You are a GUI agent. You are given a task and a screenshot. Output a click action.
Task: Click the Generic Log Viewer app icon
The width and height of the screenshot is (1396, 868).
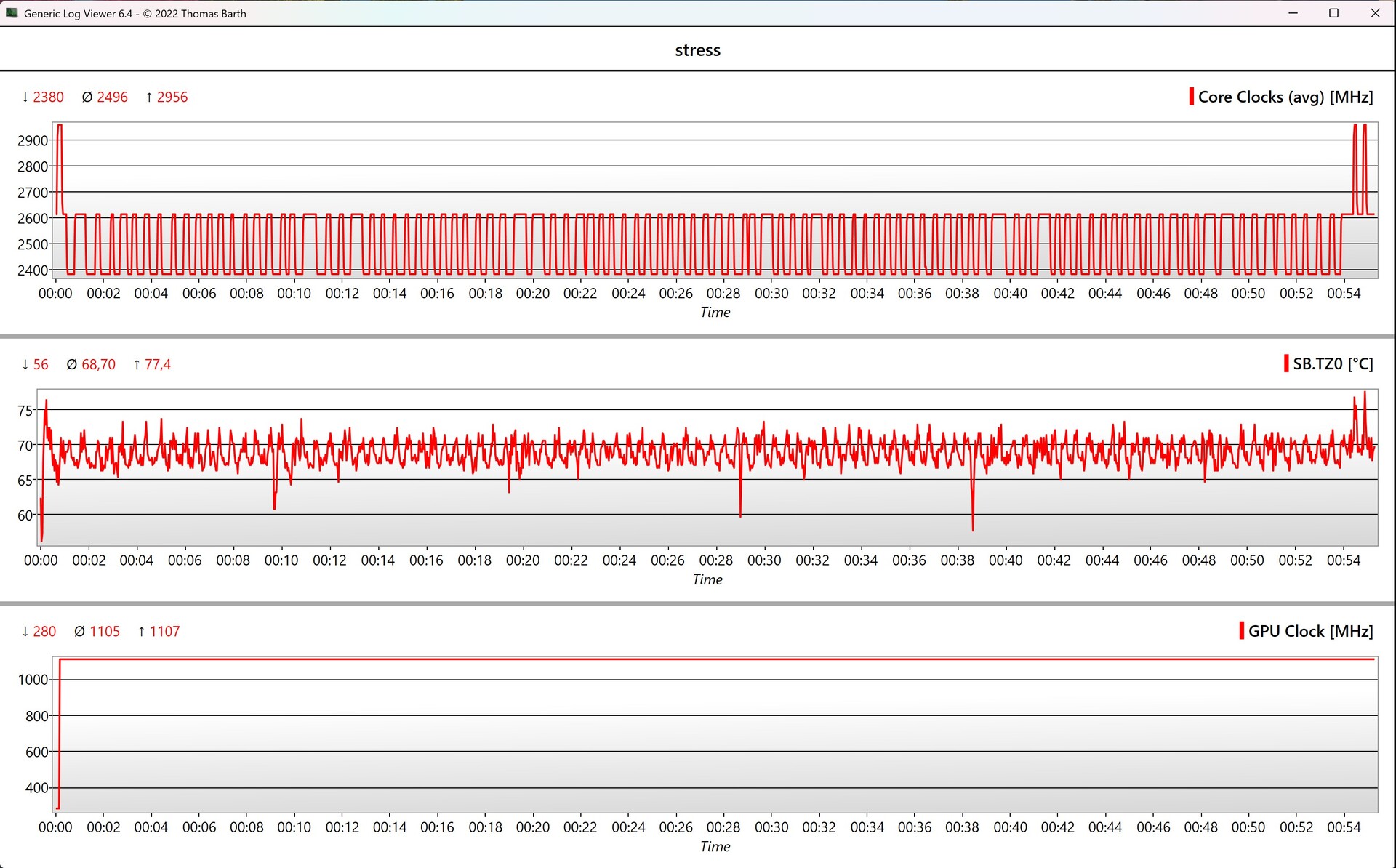(12, 13)
